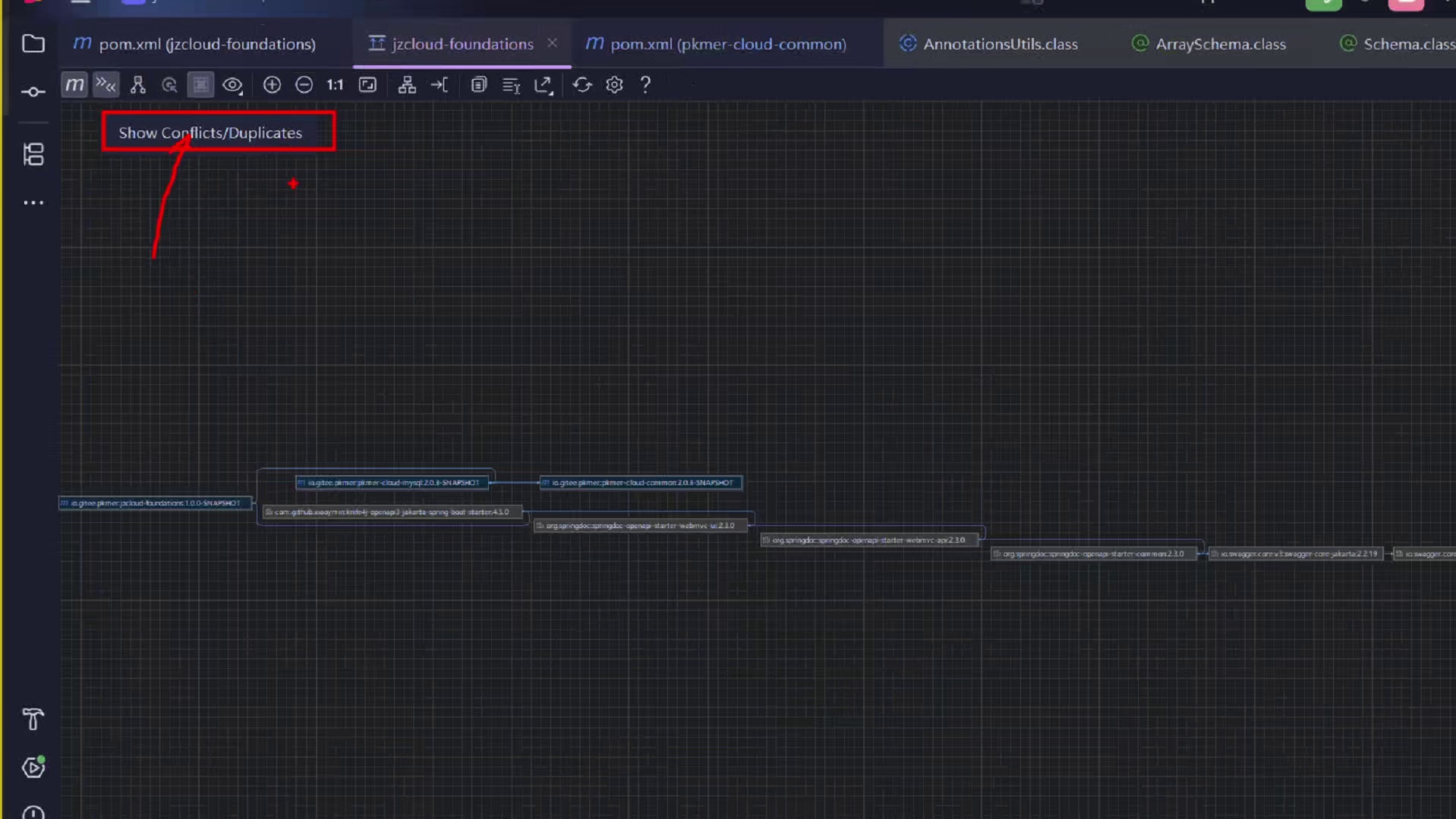Open the scope eye dropdown
This screenshot has width=1456, height=819.
[x=232, y=85]
